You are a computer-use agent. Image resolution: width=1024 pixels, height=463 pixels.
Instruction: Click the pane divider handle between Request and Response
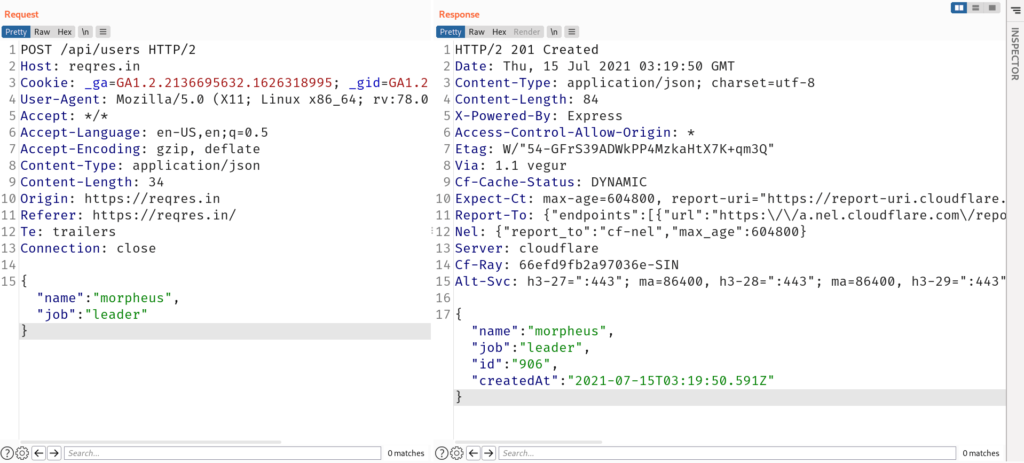pos(432,231)
